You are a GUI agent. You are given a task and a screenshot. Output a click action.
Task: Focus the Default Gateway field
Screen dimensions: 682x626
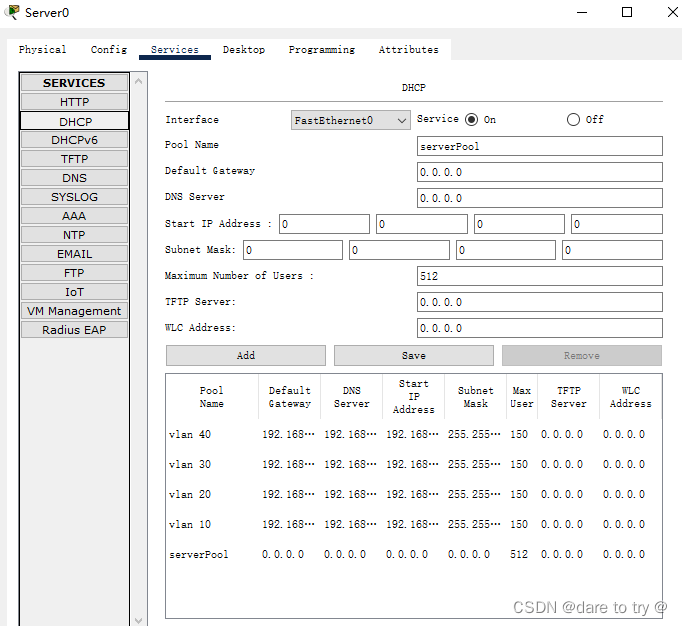tap(539, 172)
